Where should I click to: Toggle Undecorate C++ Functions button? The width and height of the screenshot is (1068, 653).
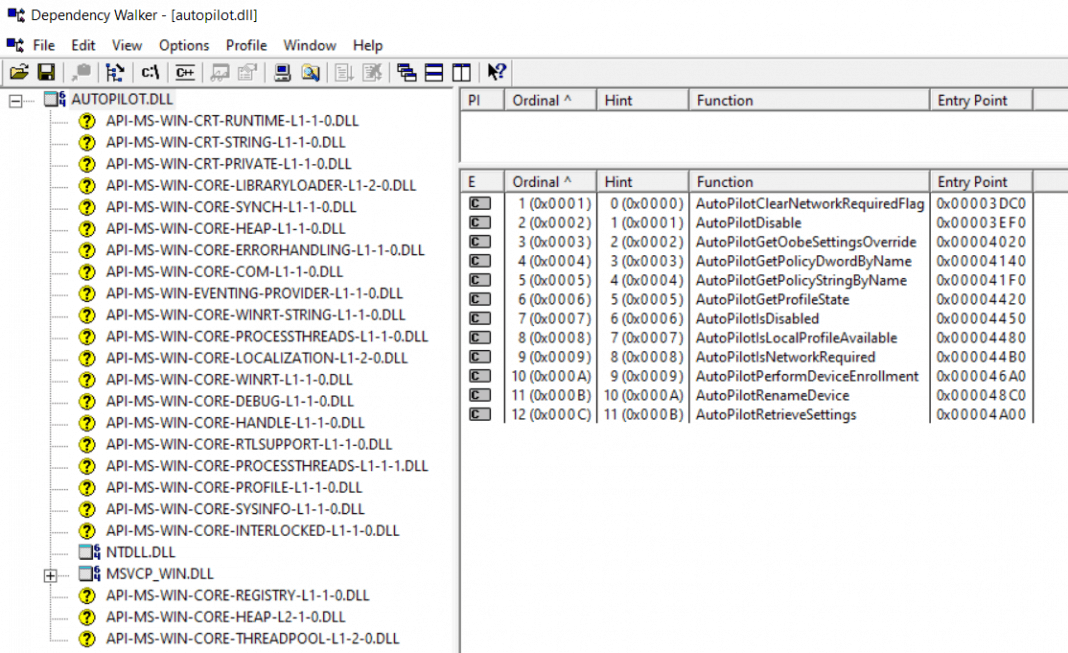point(184,72)
